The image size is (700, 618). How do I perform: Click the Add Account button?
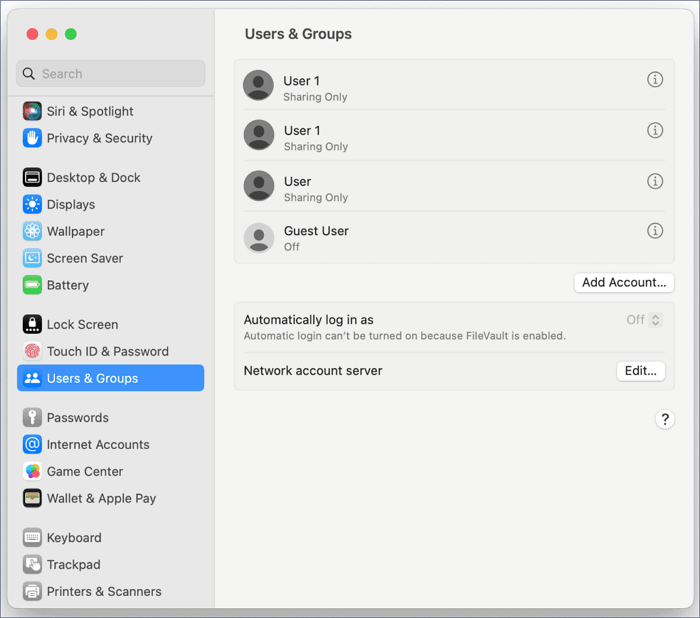click(624, 282)
